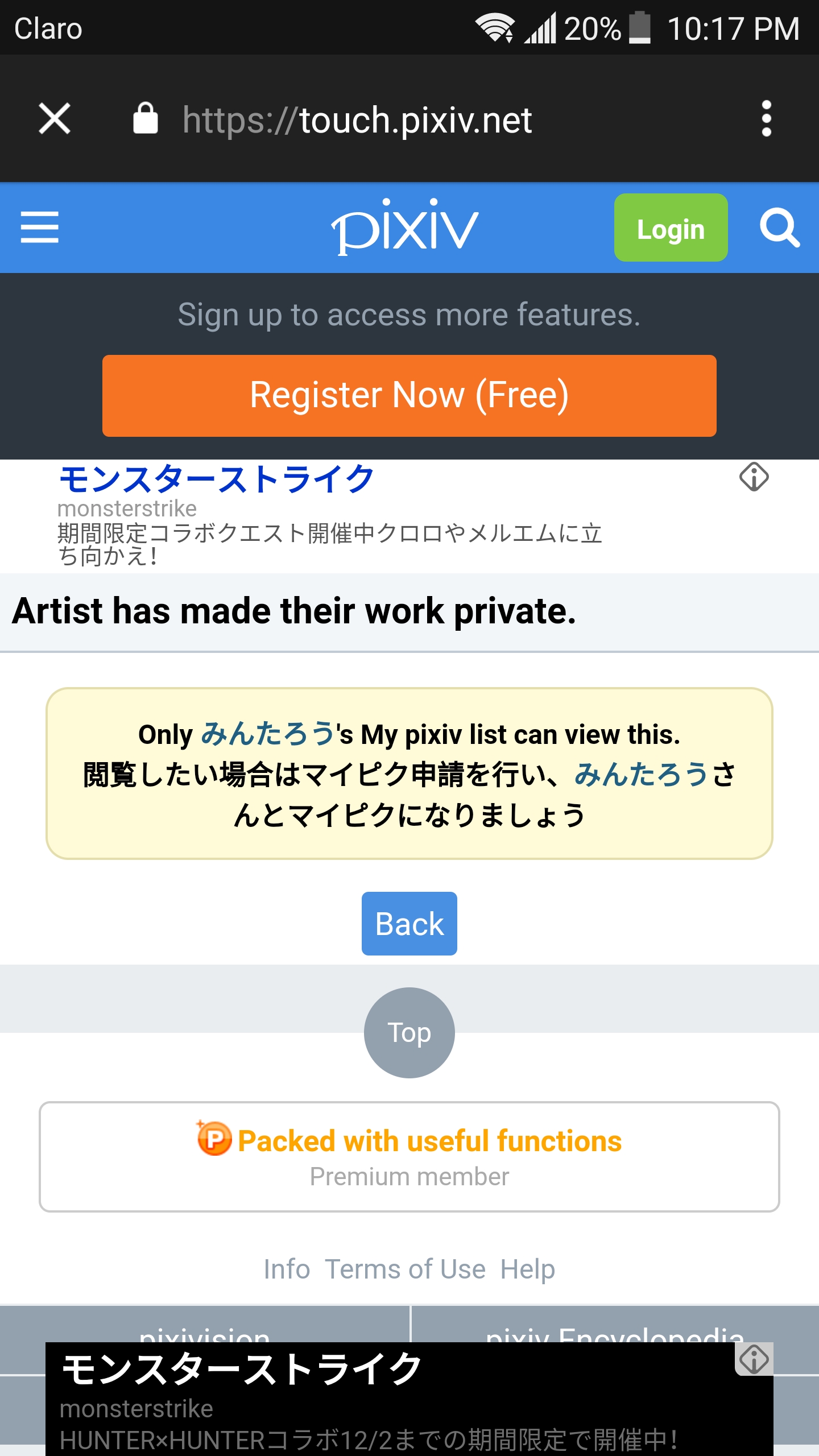Tap the padlock site security icon
Screen dimensions: 819x1456
[x=146, y=119]
